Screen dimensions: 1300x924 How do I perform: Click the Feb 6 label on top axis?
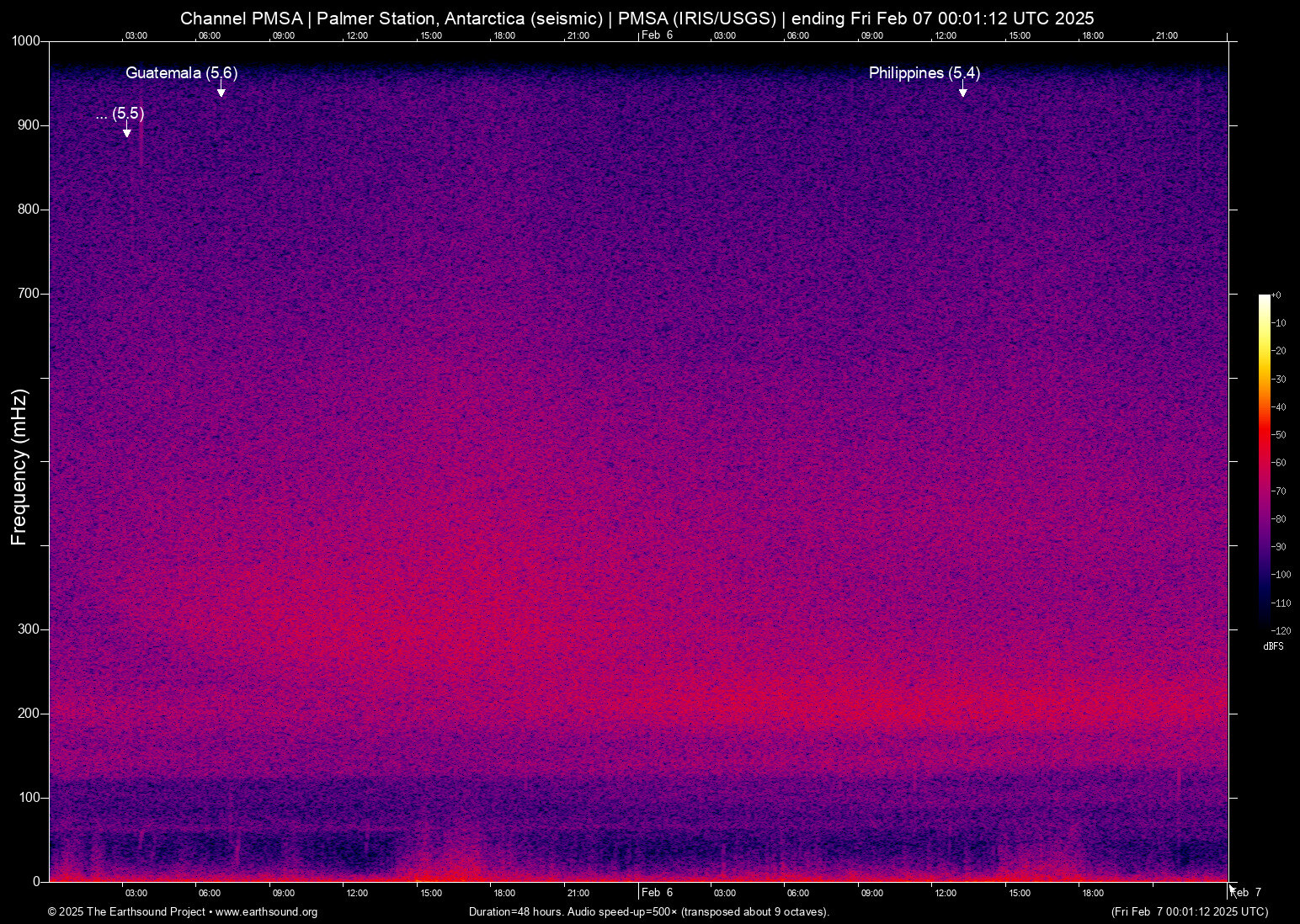click(x=656, y=35)
